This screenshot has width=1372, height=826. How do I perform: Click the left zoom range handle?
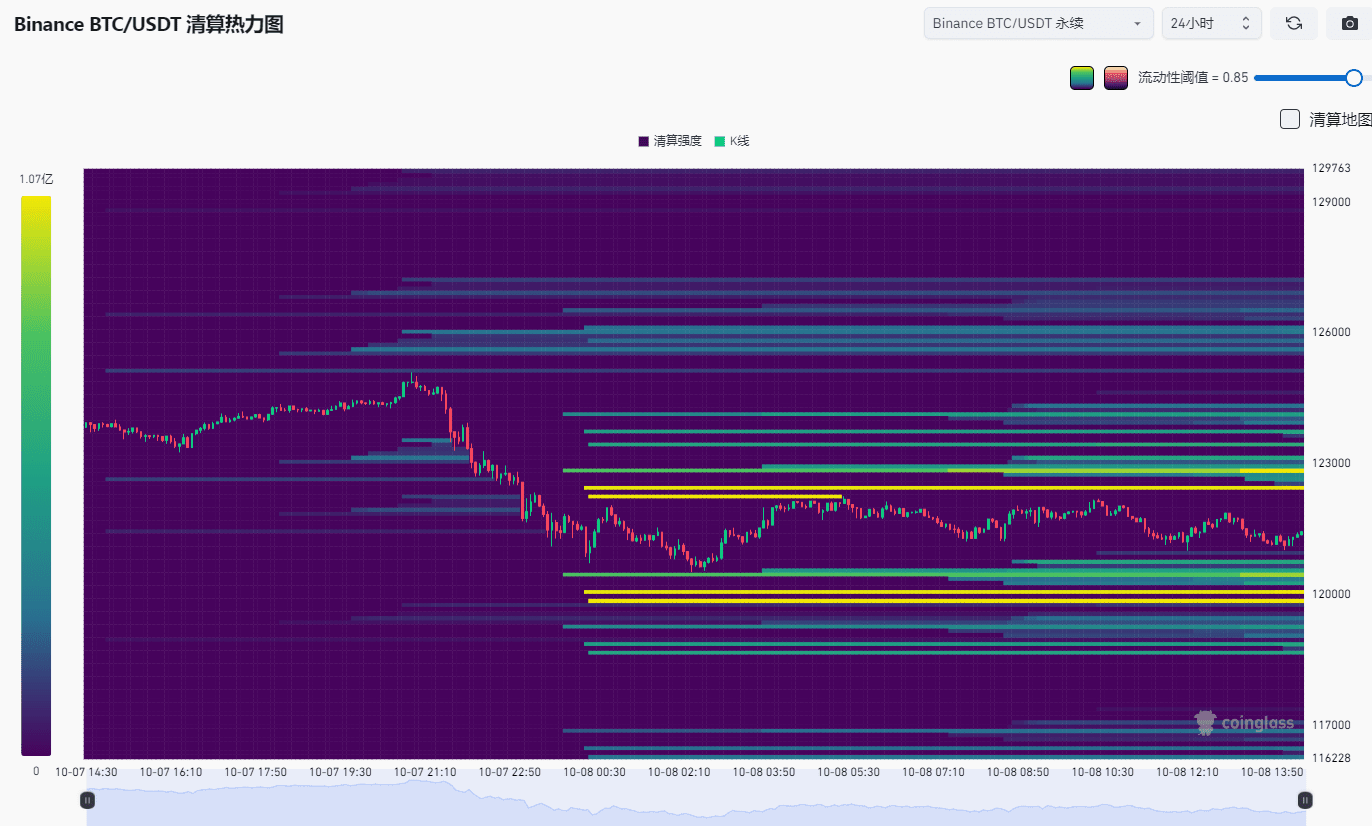(88, 800)
